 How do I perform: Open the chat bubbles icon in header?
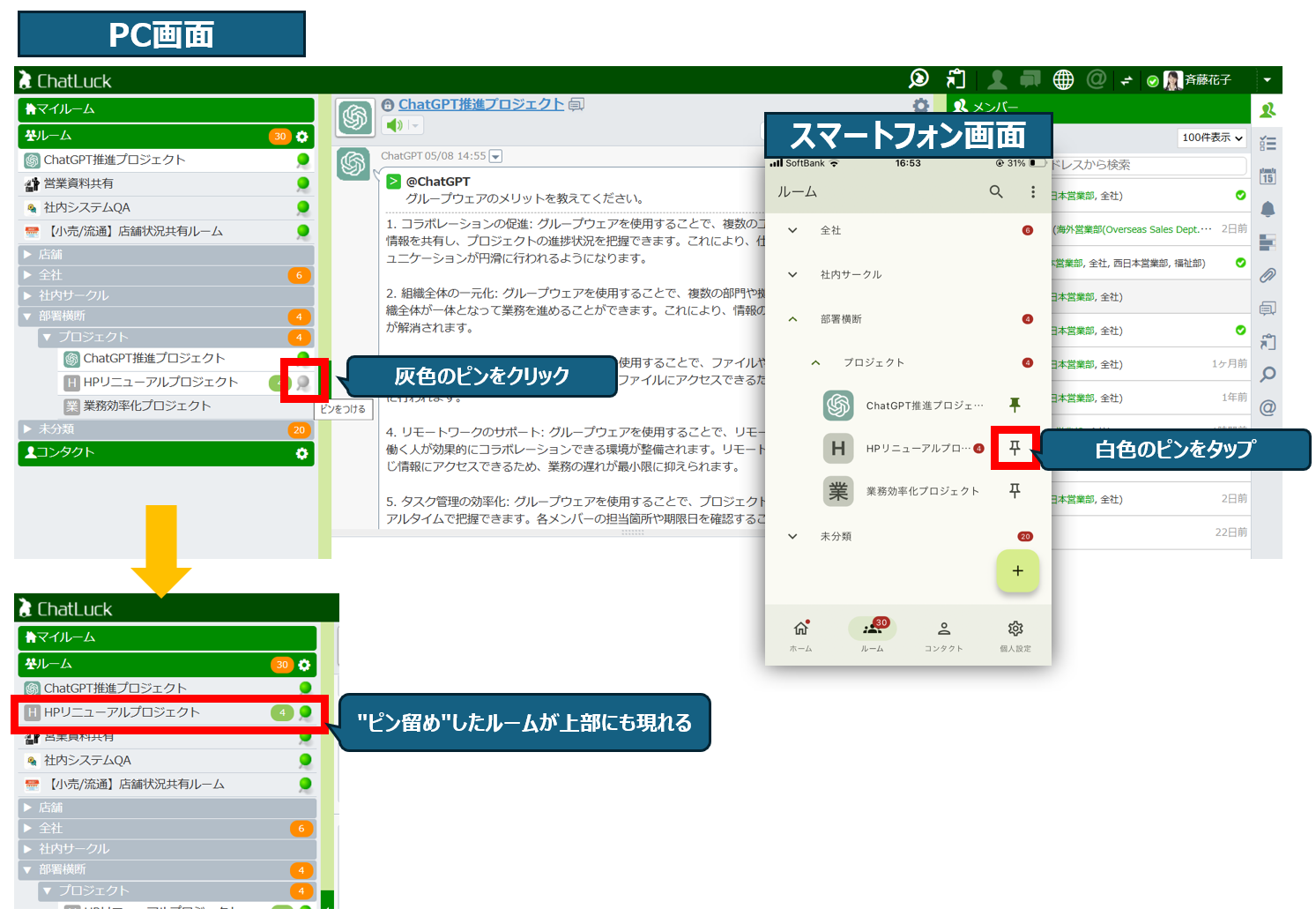[x=1030, y=80]
